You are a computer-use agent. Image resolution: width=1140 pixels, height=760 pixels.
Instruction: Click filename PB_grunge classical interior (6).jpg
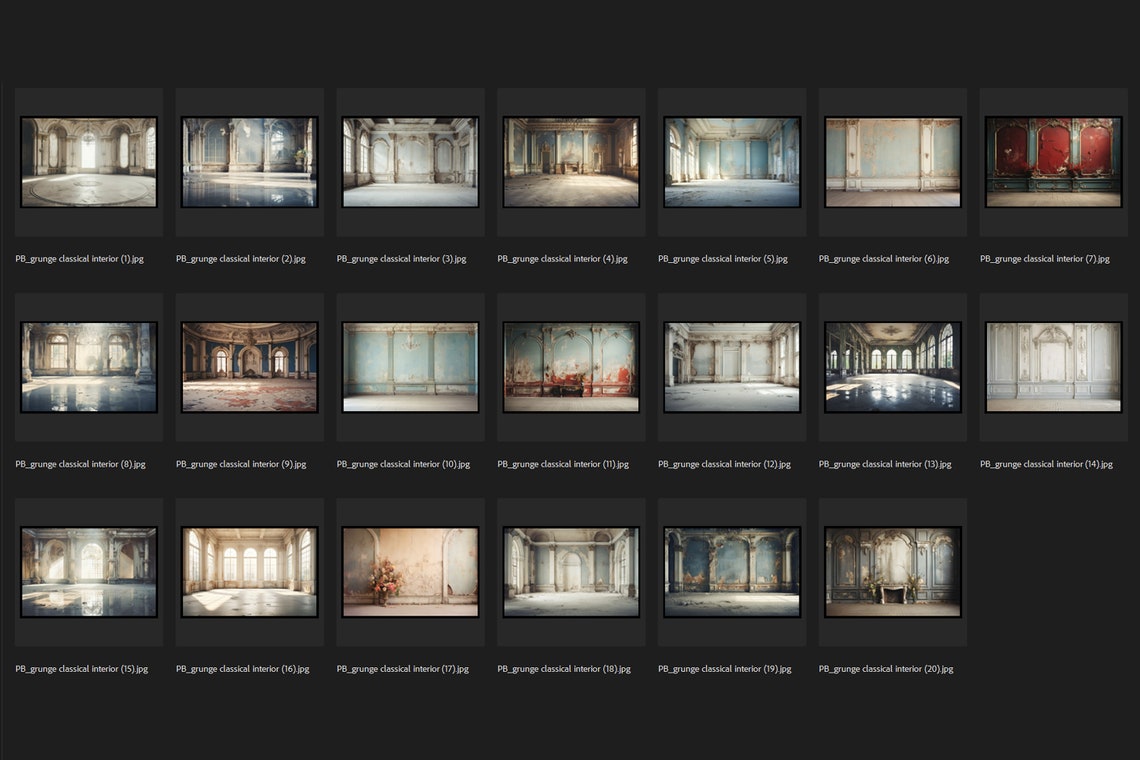click(x=884, y=258)
